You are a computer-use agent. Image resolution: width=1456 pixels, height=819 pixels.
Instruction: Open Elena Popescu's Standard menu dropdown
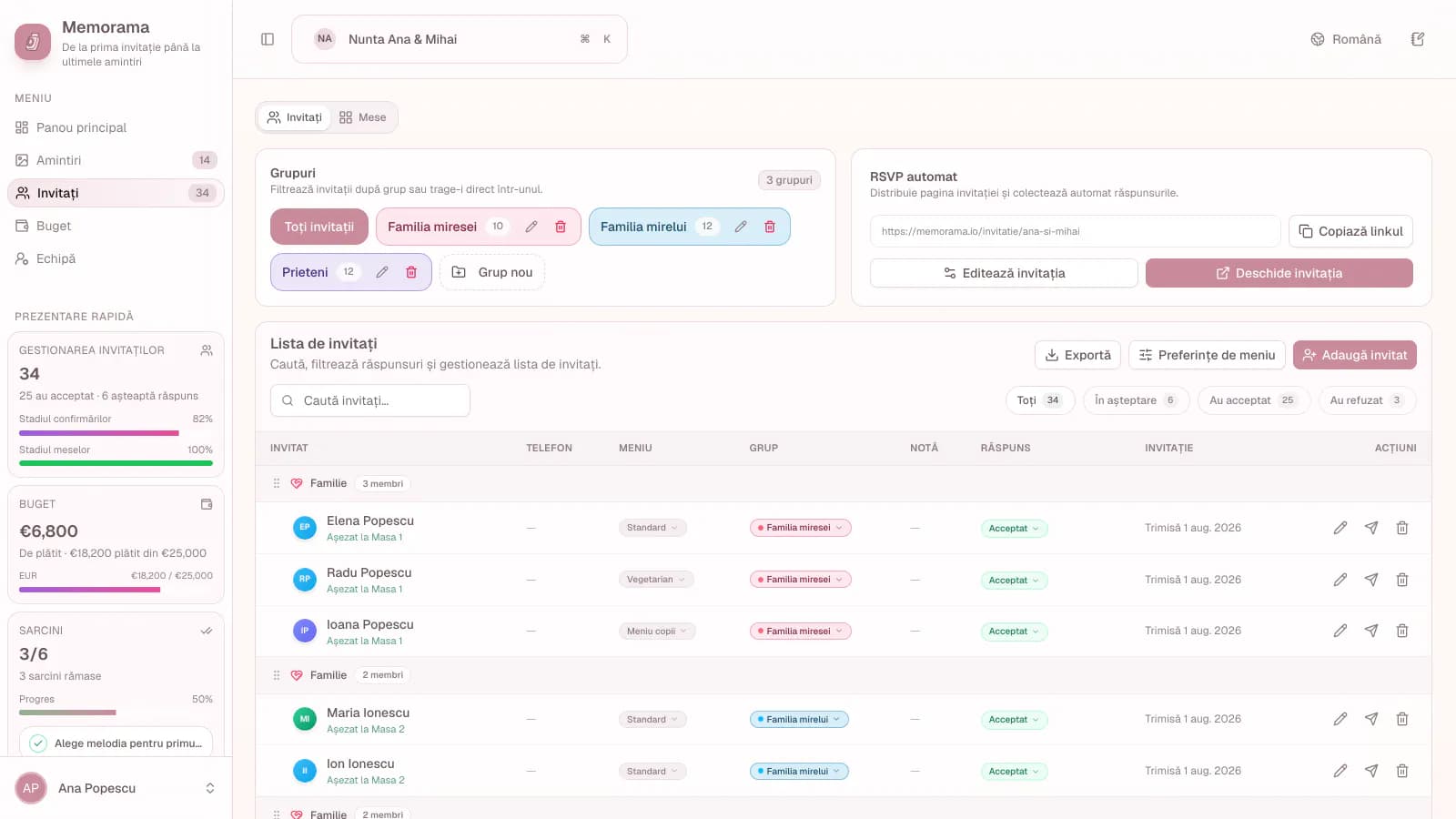click(x=652, y=528)
